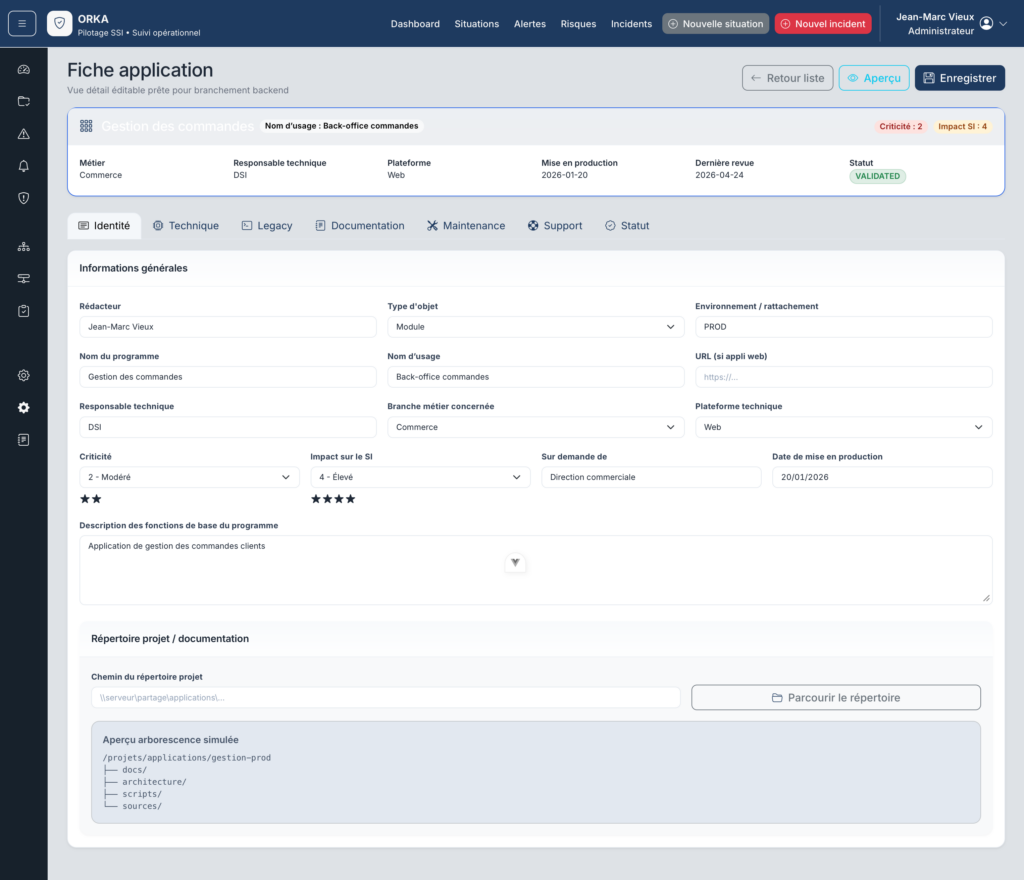
Task: Open the journal notes icon in the sidebar
Action: tap(24, 440)
